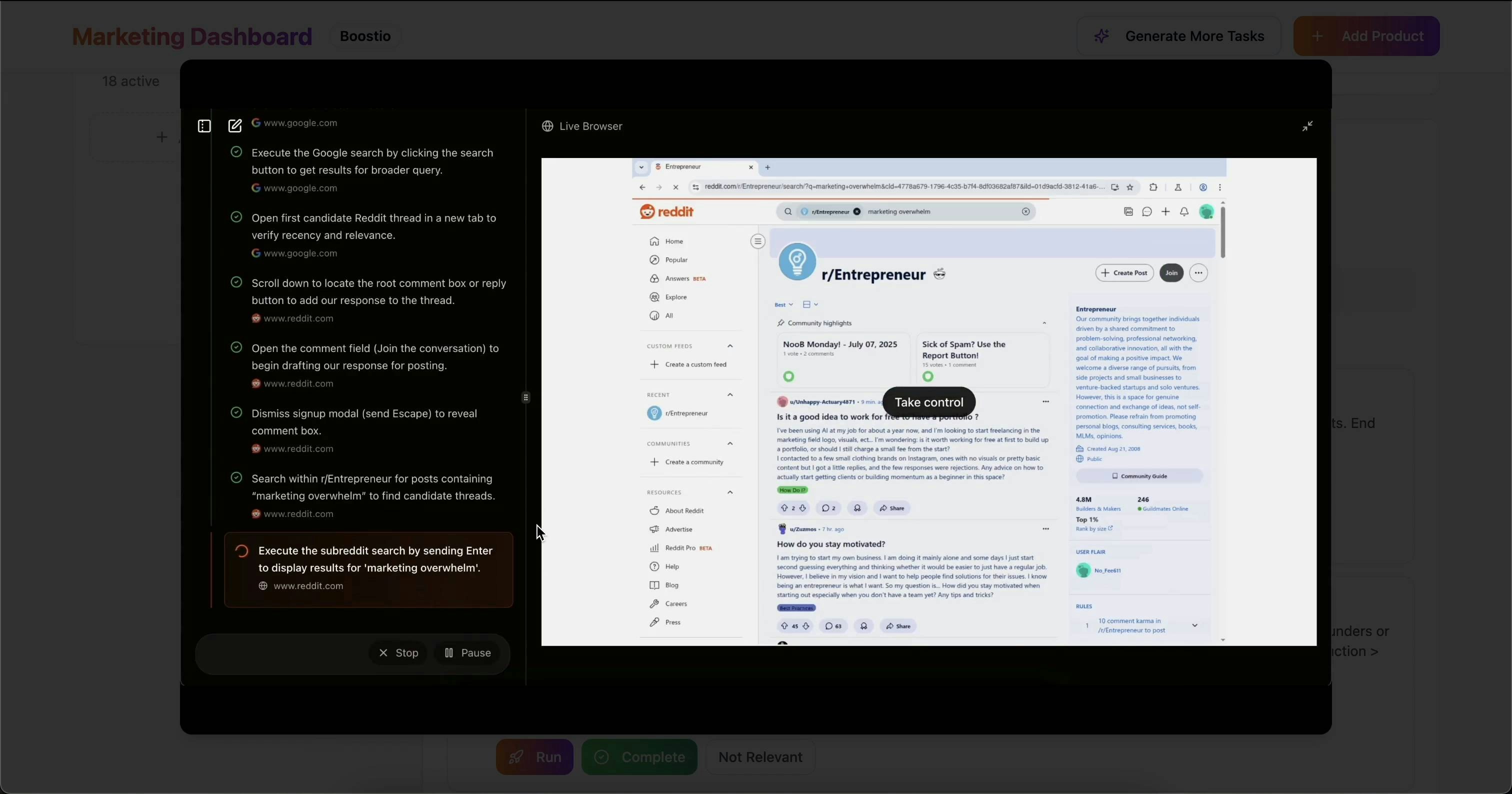The image size is (1512, 794).
Task: Open the Reddit user avatar menu
Action: tap(1206, 212)
